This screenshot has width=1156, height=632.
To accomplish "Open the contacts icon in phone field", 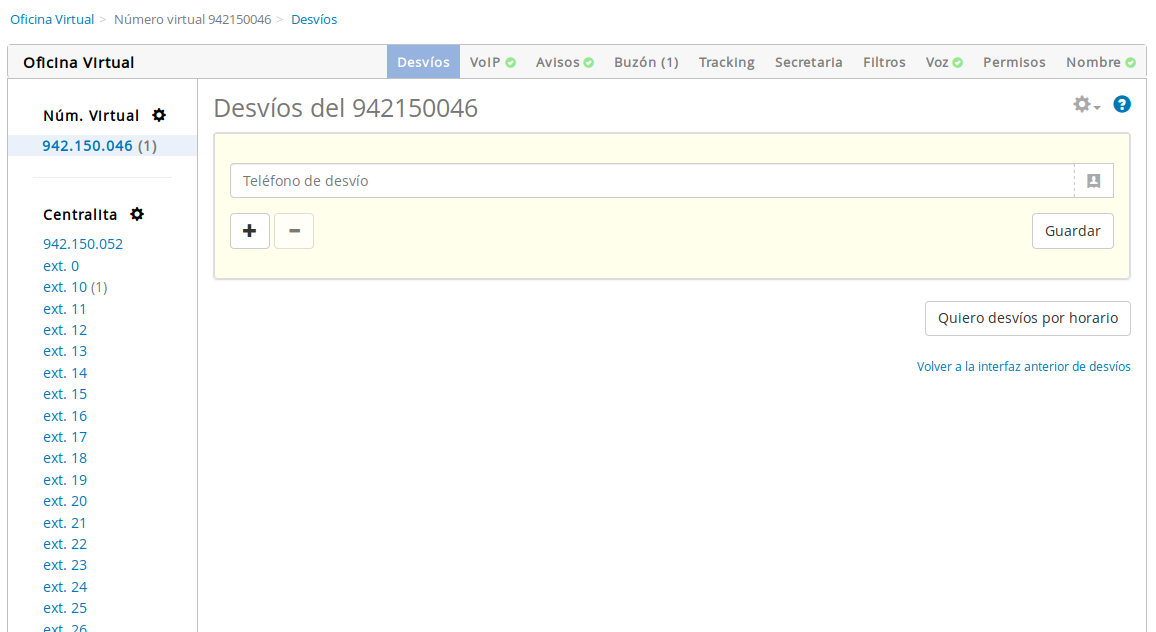I will 1093,181.
